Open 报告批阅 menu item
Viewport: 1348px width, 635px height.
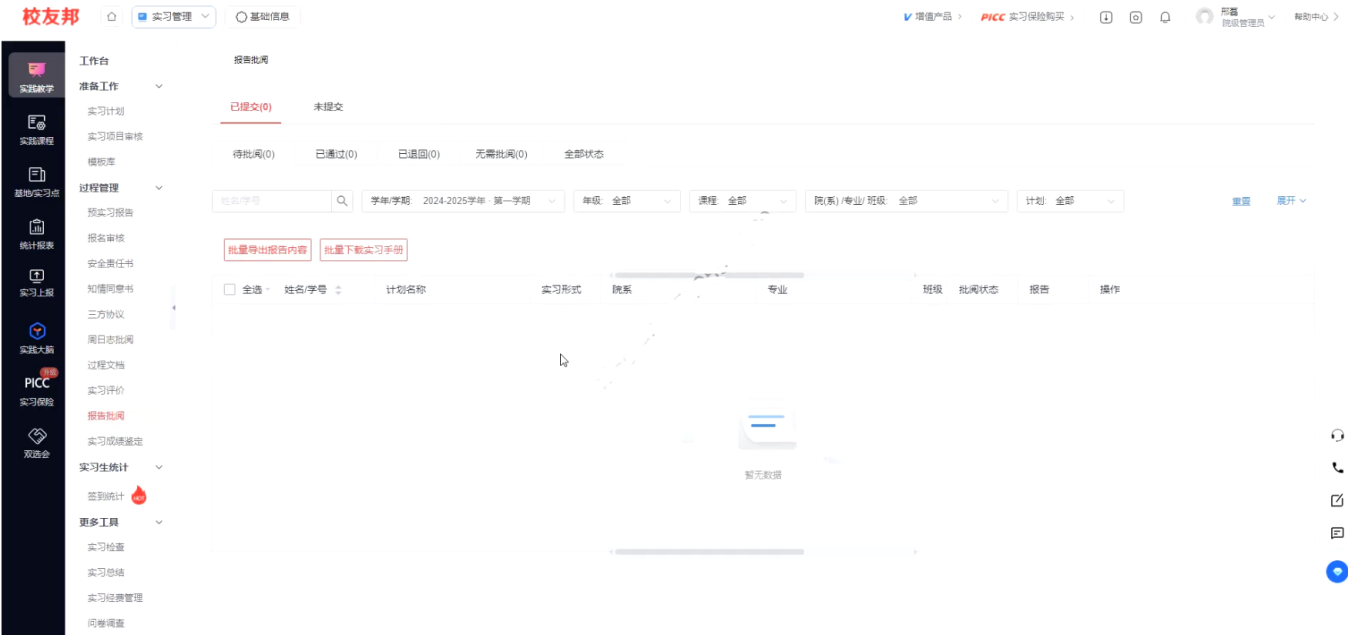106,416
